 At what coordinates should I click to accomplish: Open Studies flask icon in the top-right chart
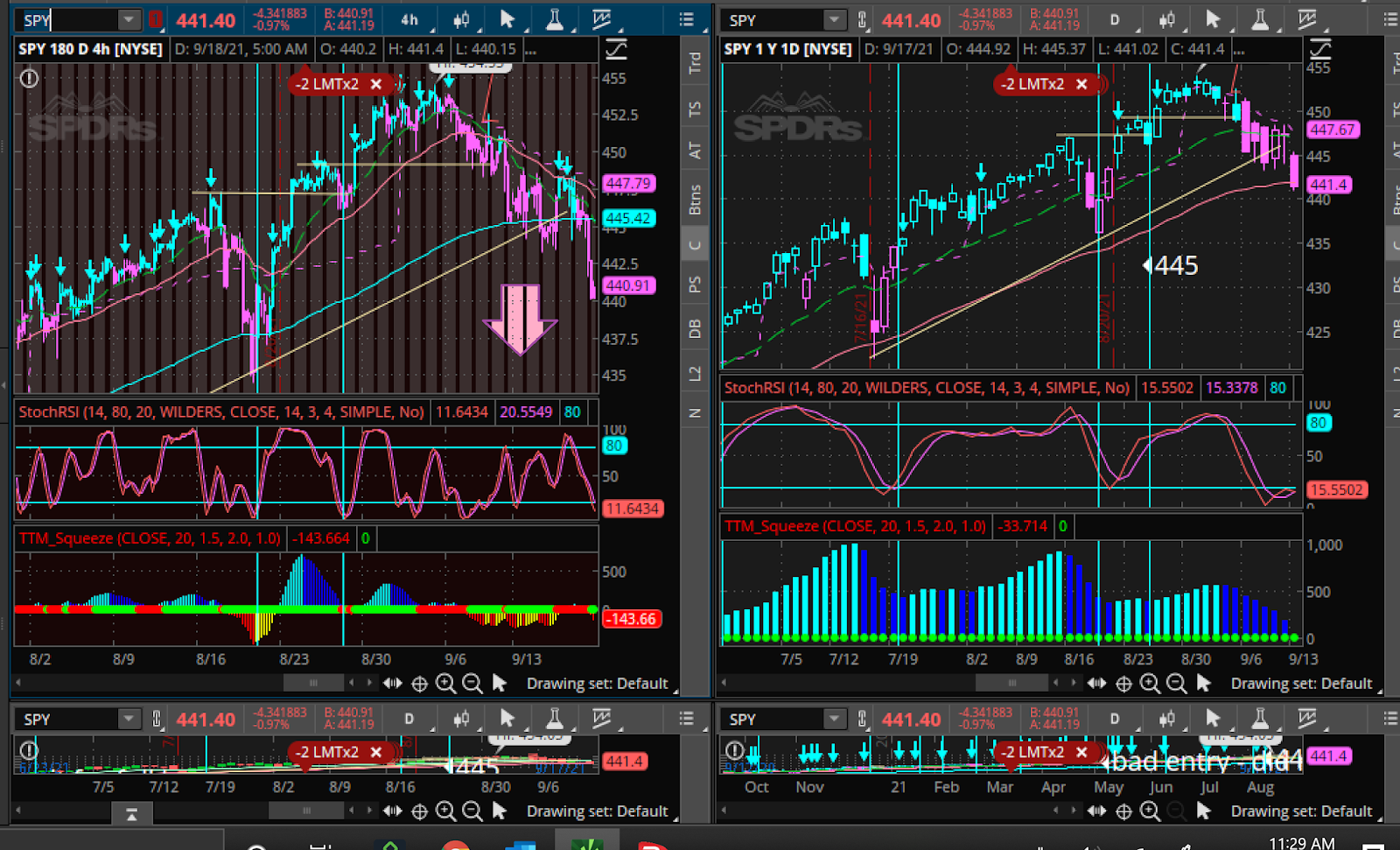(x=1260, y=20)
